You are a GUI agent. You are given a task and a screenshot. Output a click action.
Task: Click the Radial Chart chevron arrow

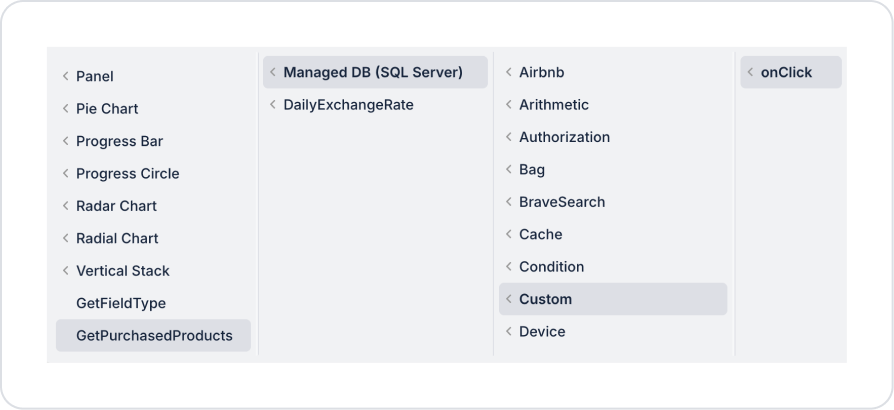[66, 238]
